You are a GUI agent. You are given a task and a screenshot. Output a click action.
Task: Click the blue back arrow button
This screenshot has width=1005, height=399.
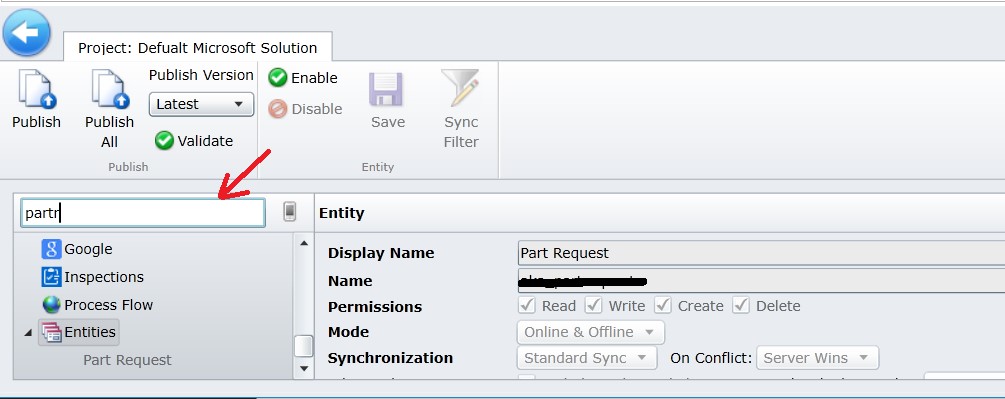(x=27, y=32)
